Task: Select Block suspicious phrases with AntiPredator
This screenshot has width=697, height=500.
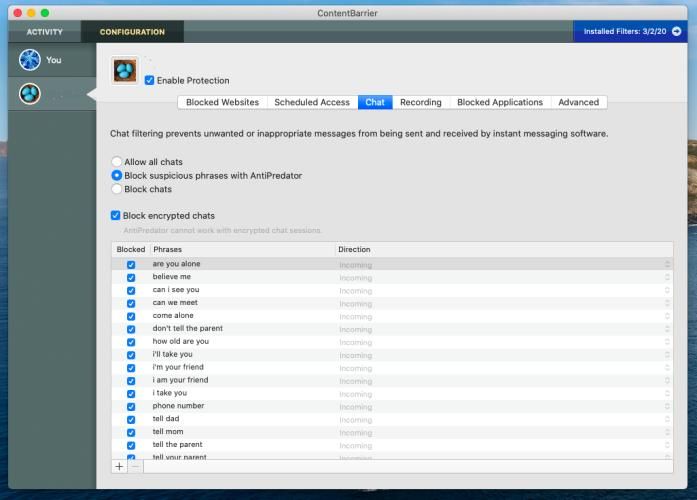Action: [x=116, y=176]
